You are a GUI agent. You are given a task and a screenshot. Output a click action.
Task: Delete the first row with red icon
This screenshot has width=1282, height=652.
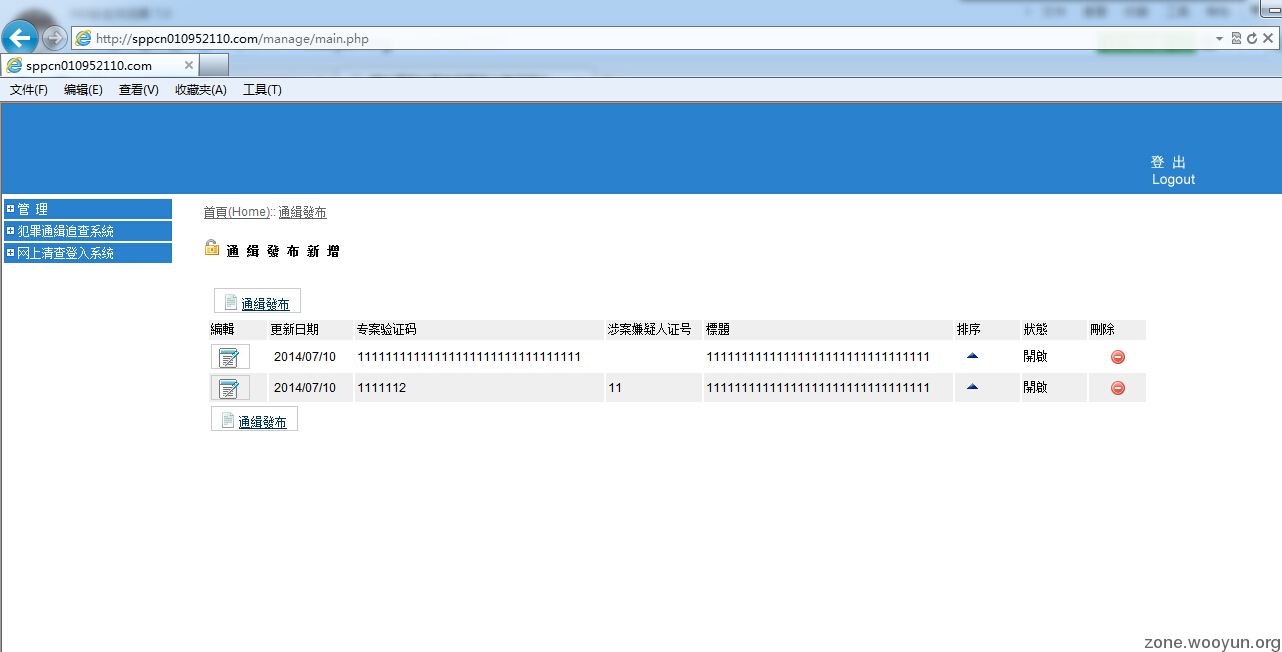(1118, 357)
